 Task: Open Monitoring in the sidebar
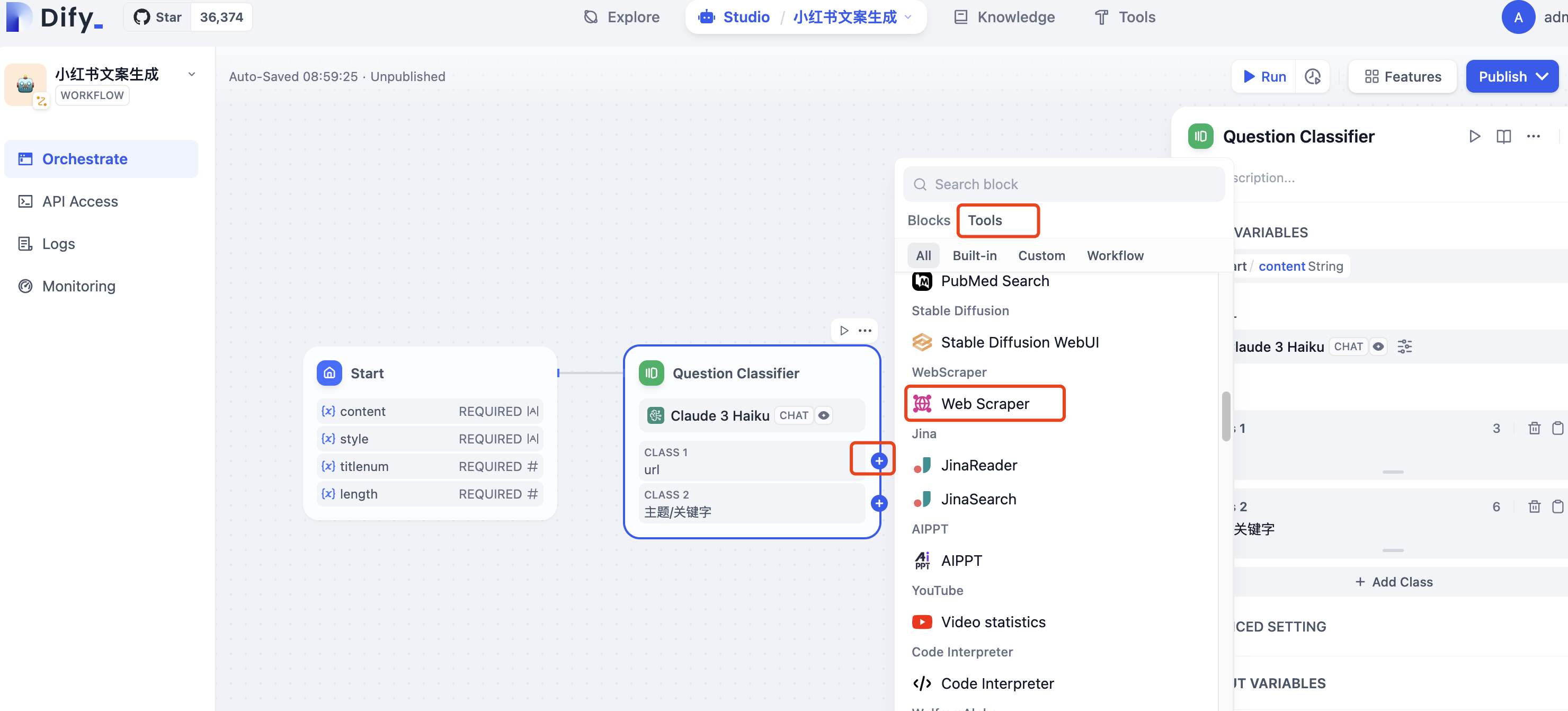101,286
